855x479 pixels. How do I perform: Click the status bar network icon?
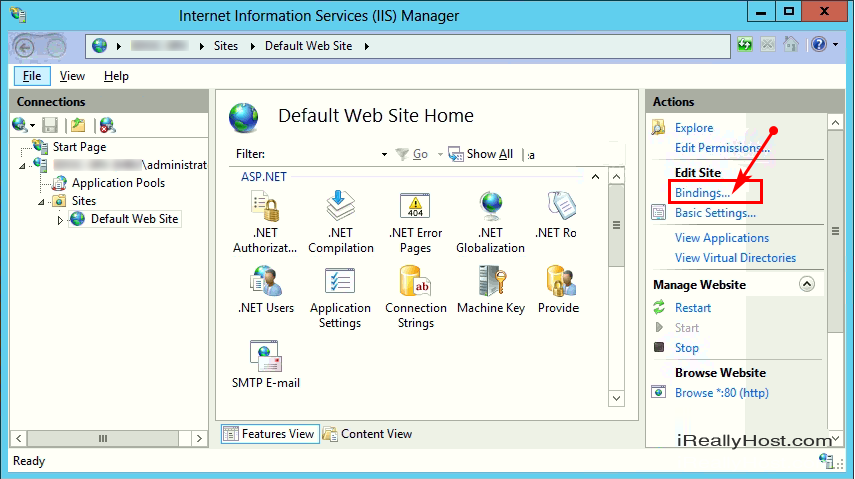[826, 460]
